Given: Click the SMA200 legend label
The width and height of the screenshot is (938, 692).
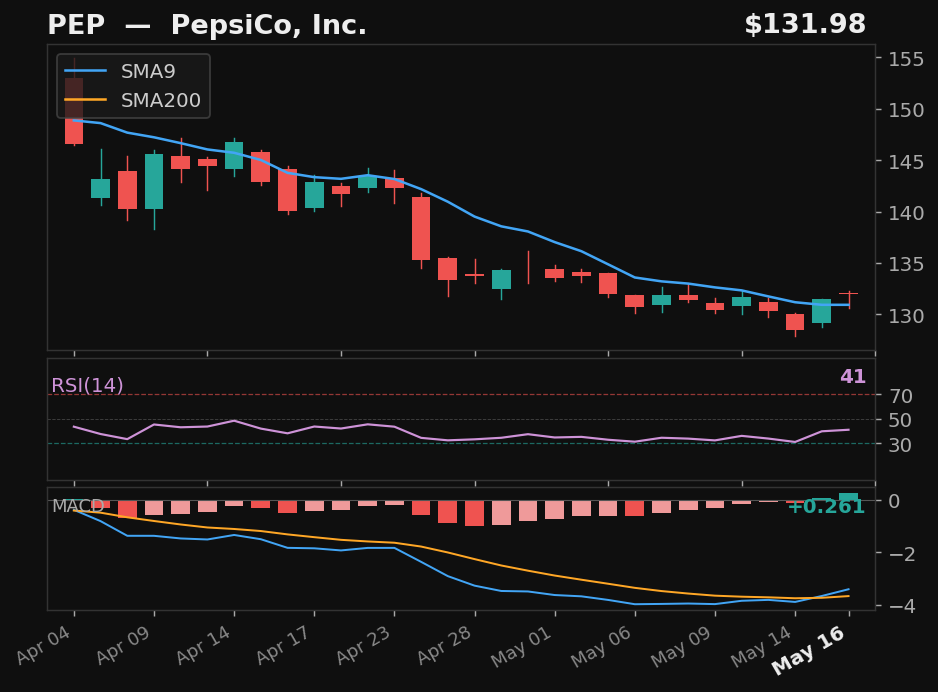Looking at the screenshot, I should [160, 100].
